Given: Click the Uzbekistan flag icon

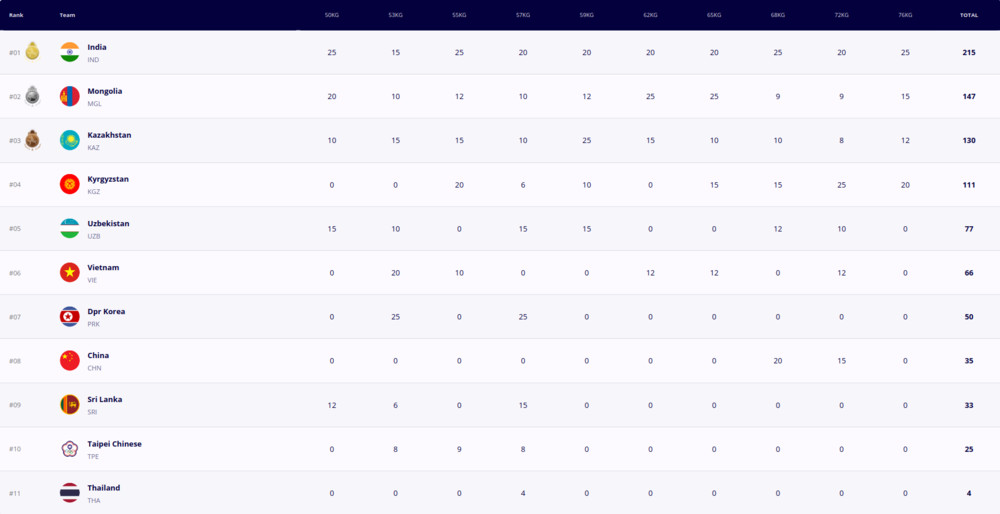Looking at the screenshot, I should tap(70, 228).
